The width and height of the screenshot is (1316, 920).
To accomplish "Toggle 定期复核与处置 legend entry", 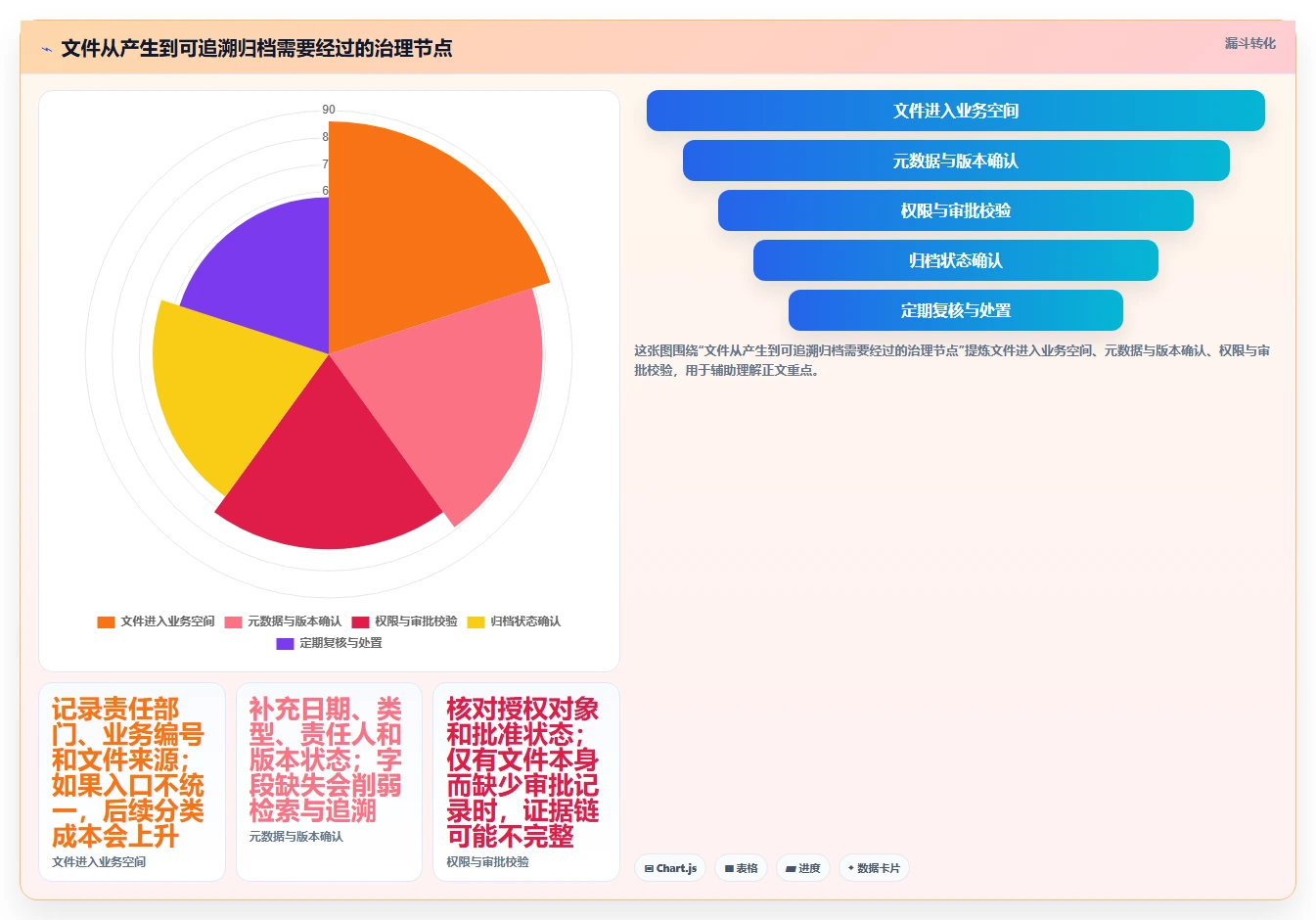I will coord(329,643).
